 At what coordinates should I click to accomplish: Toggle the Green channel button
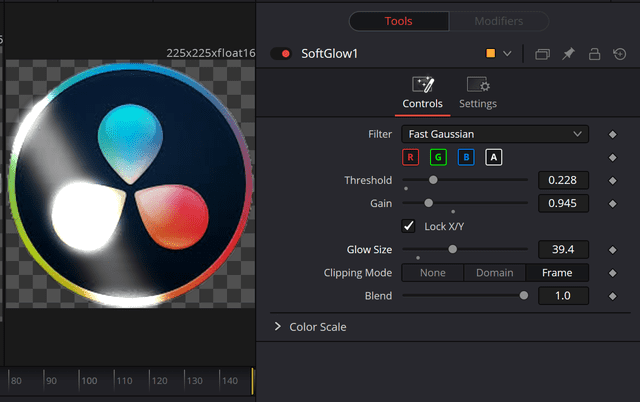[x=438, y=158]
